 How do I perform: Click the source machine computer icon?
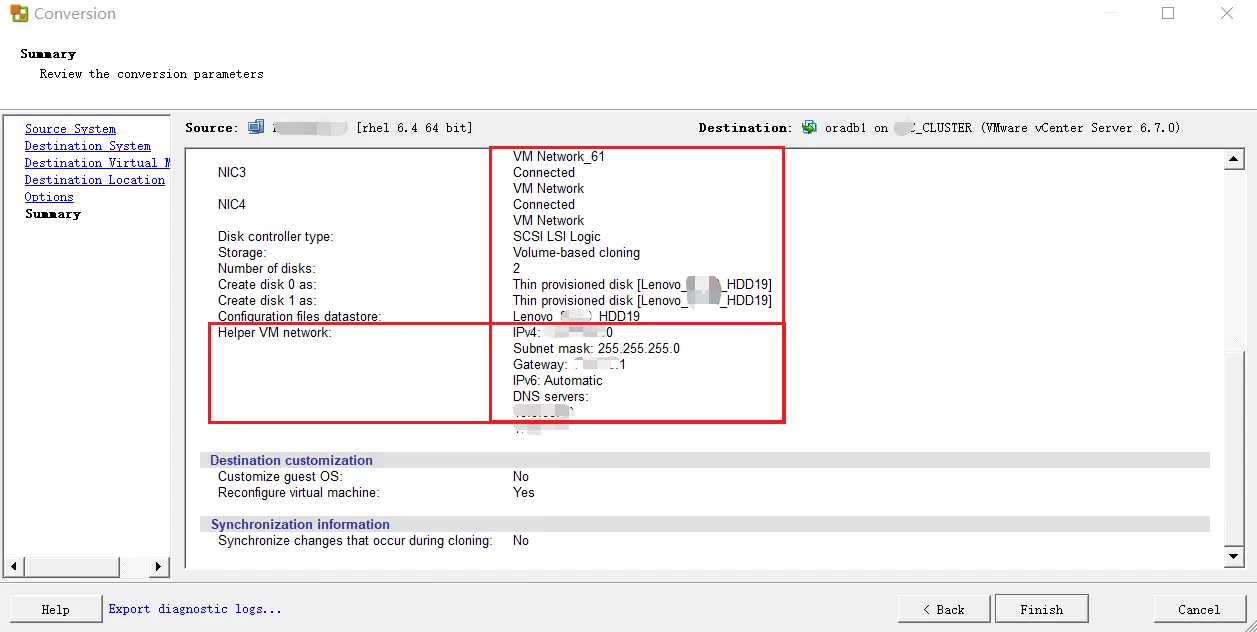click(256, 127)
